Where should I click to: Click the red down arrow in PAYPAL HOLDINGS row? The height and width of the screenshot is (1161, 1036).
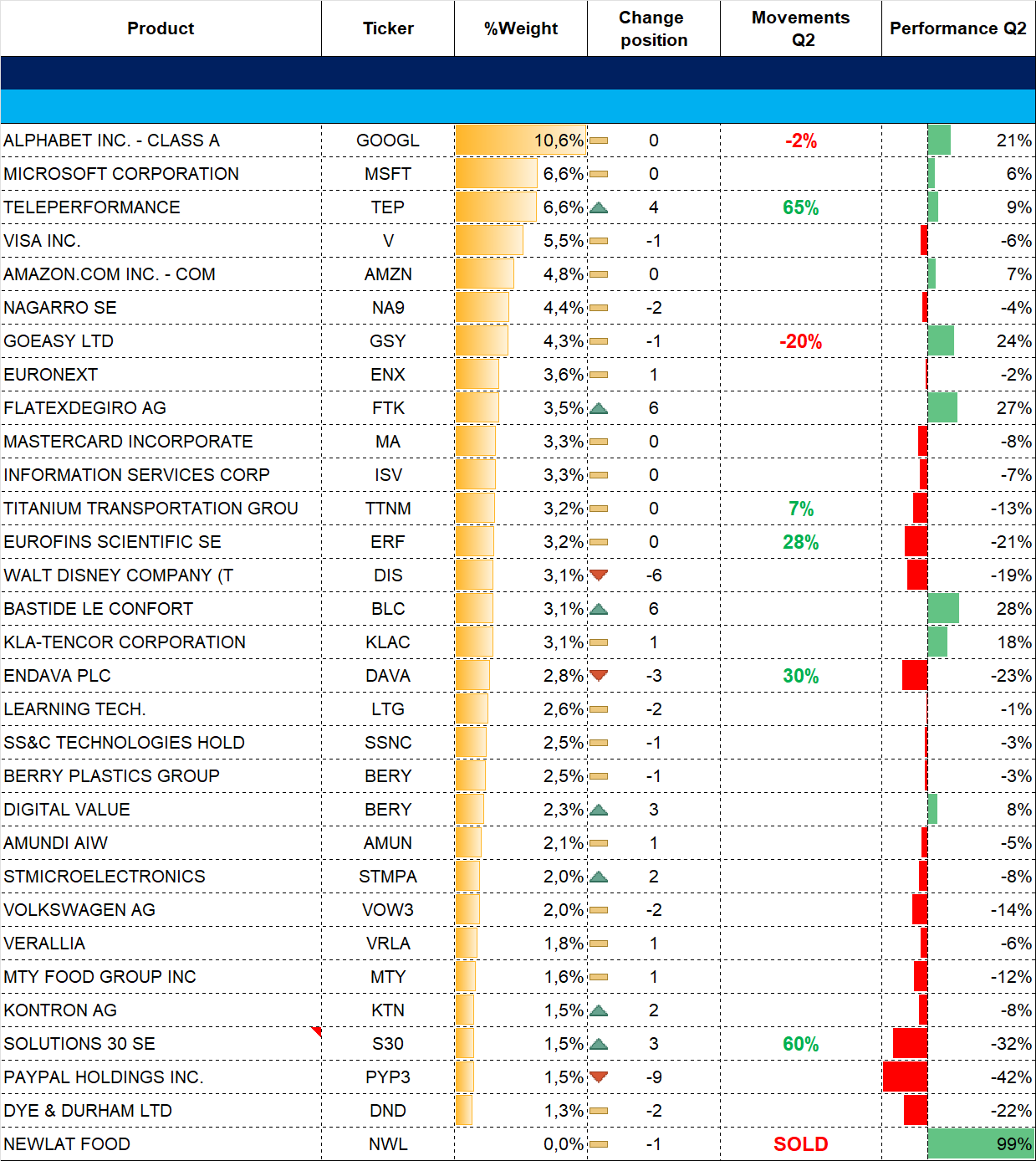[x=599, y=1077]
